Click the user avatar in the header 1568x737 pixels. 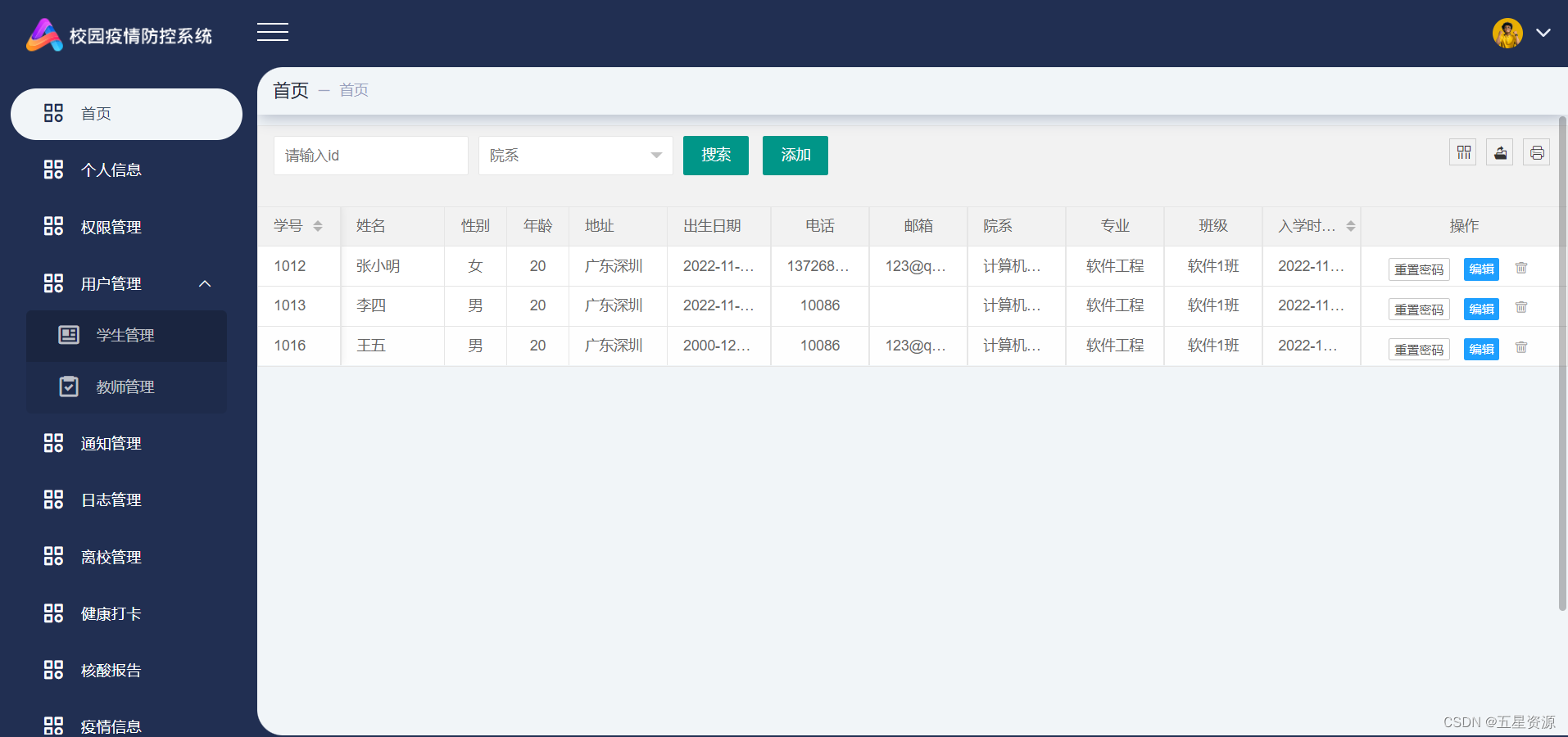1507,34
